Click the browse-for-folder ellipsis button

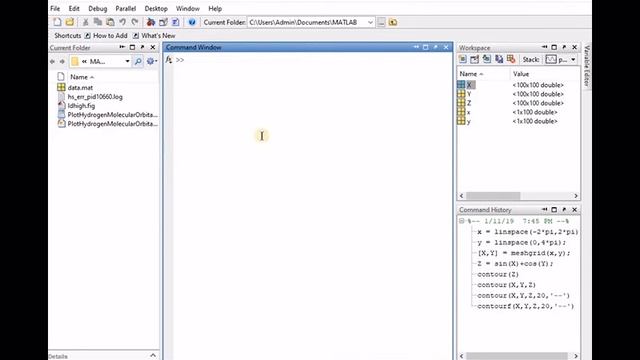pos(381,22)
